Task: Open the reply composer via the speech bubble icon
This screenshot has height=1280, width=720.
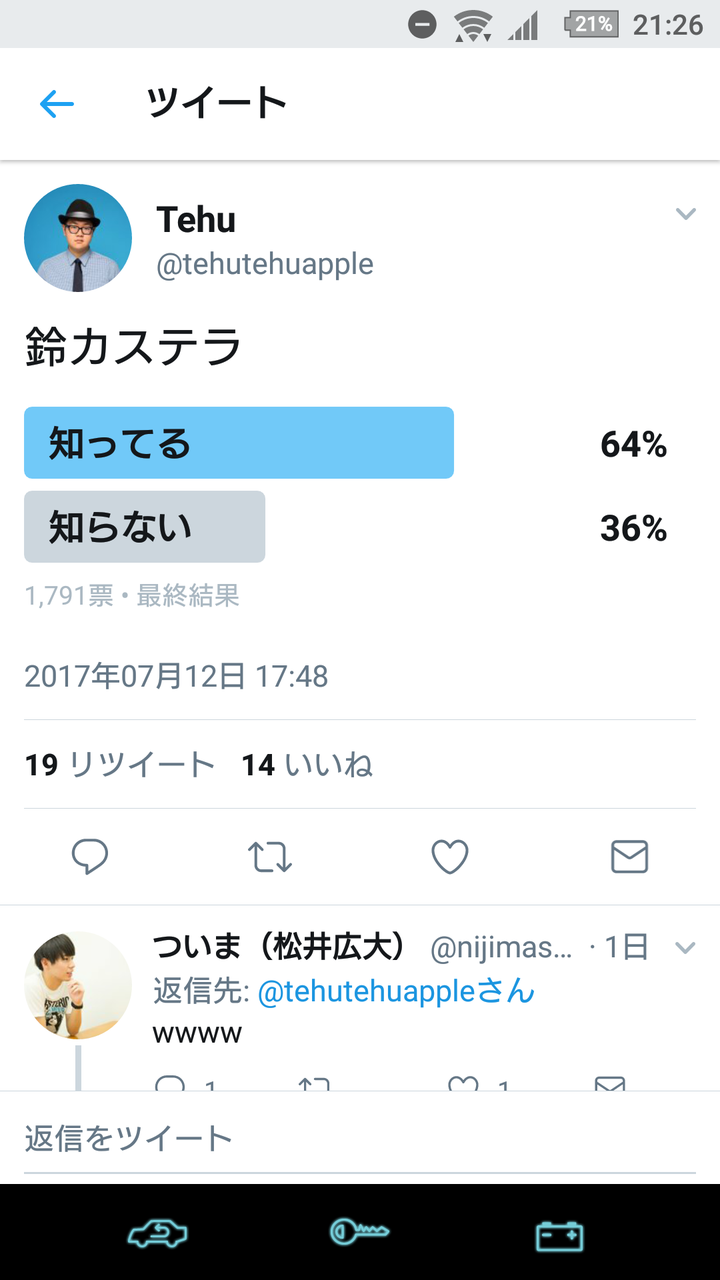Action: click(91, 856)
